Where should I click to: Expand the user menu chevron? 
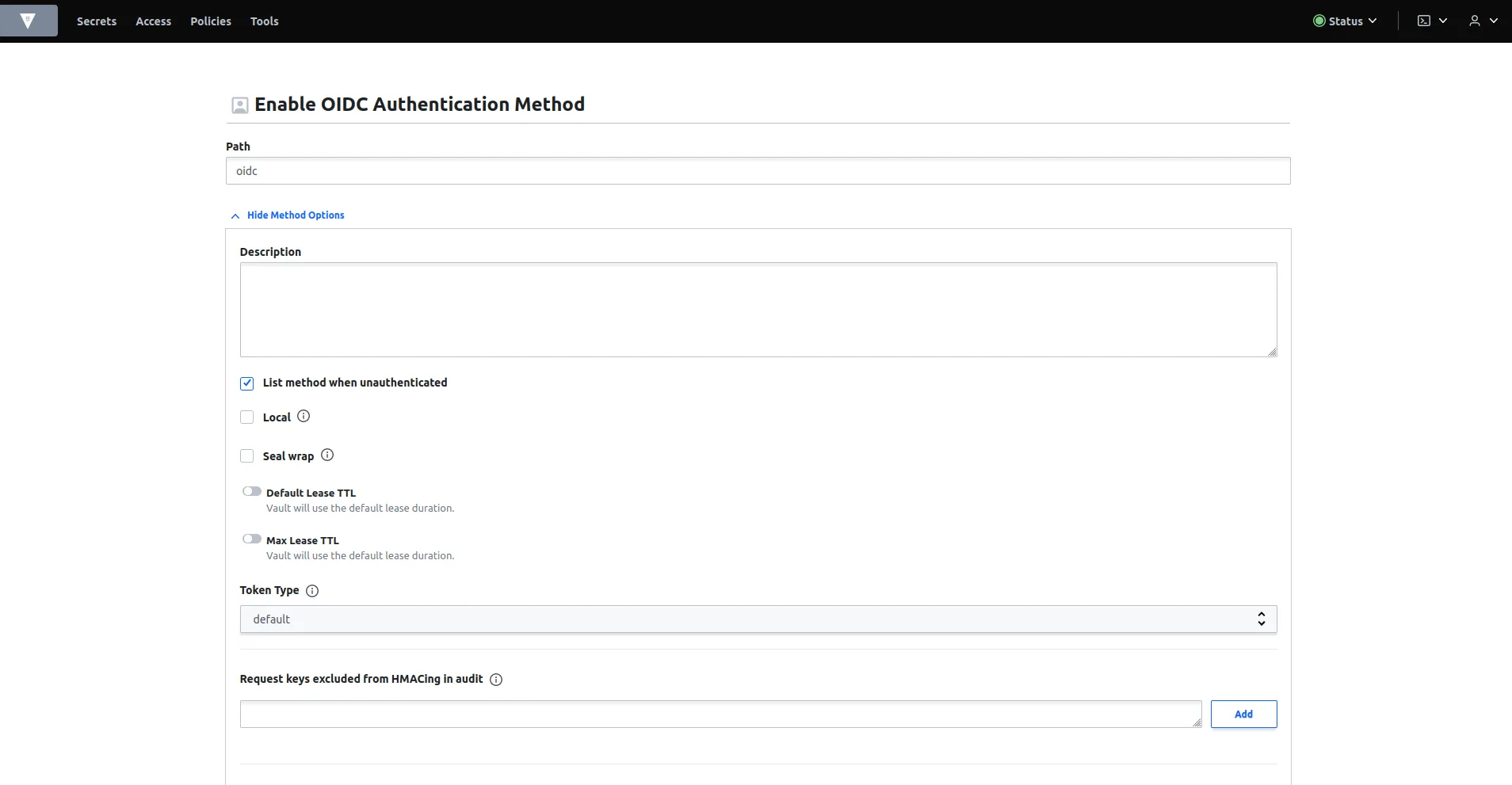coord(1494,21)
